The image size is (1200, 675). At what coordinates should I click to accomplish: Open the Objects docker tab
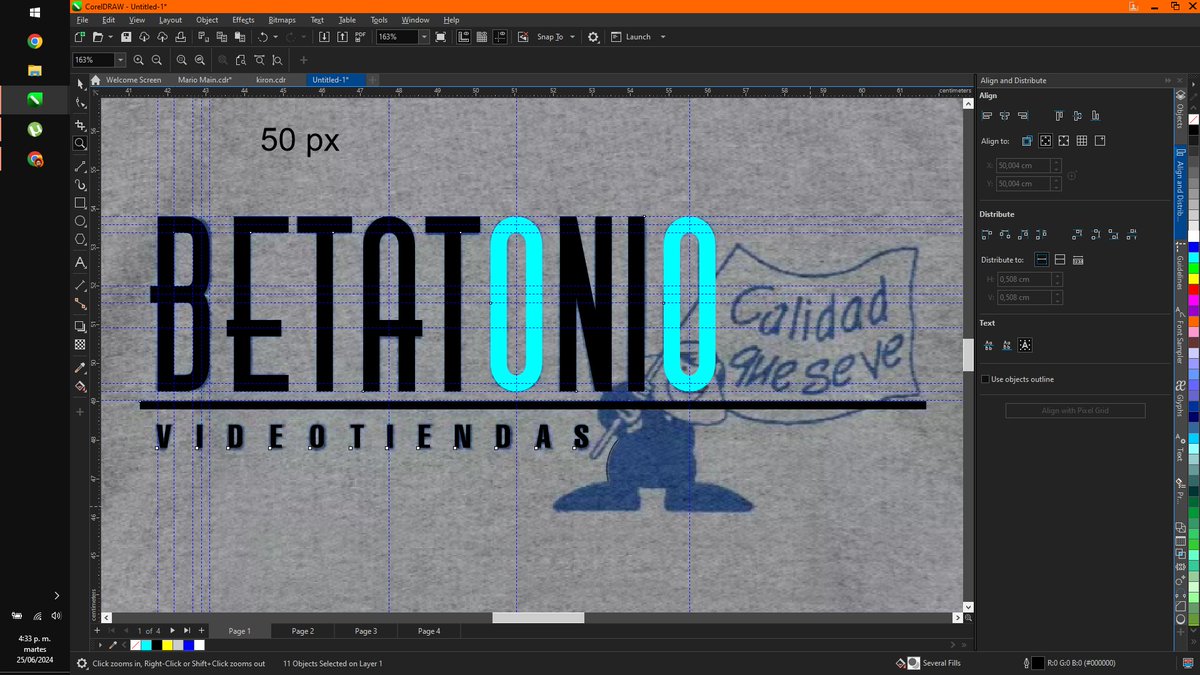coord(1180,112)
